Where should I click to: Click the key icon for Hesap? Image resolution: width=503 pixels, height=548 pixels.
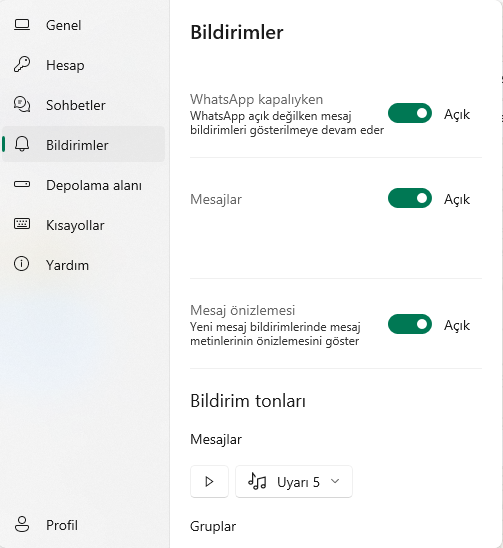22,65
